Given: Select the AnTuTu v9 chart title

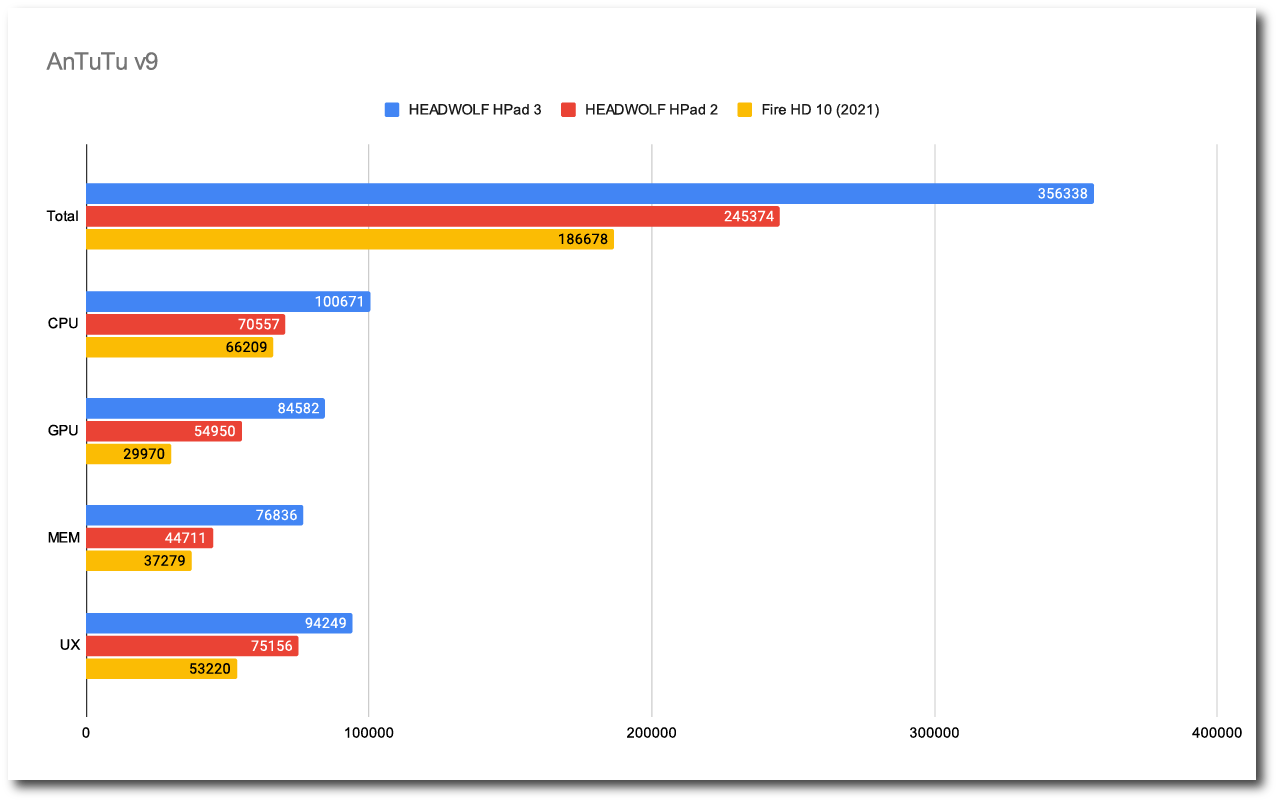Looking at the screenshot, I should (102, 62).
